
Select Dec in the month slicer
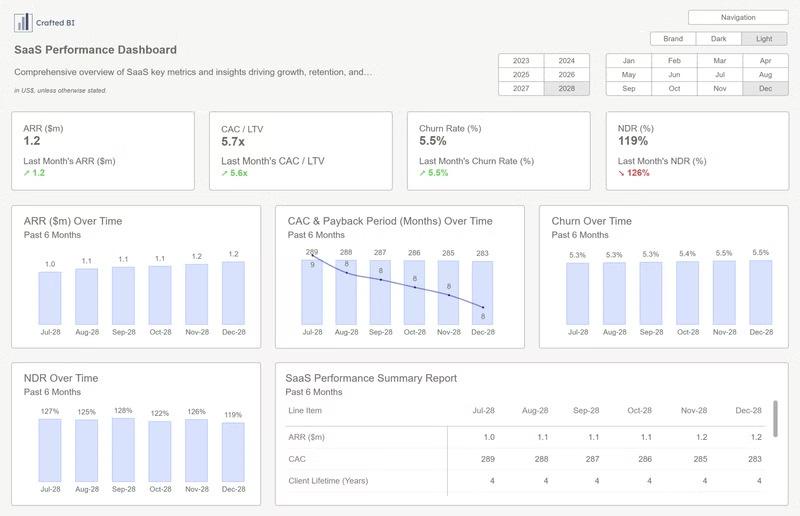point(765,88)
